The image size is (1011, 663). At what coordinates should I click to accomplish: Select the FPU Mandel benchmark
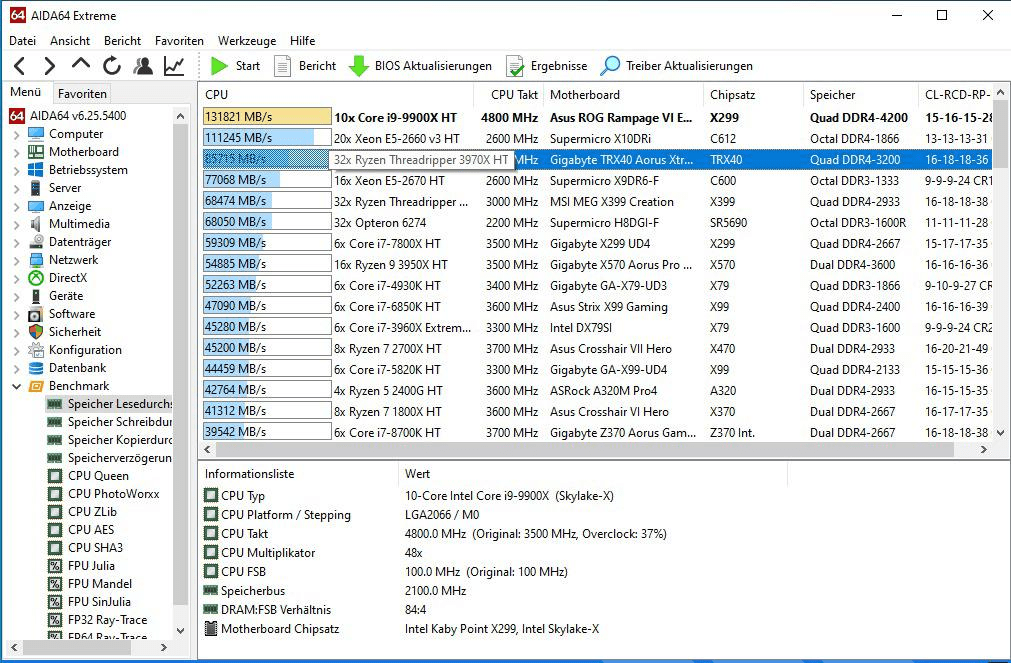[x=90, y=584]
